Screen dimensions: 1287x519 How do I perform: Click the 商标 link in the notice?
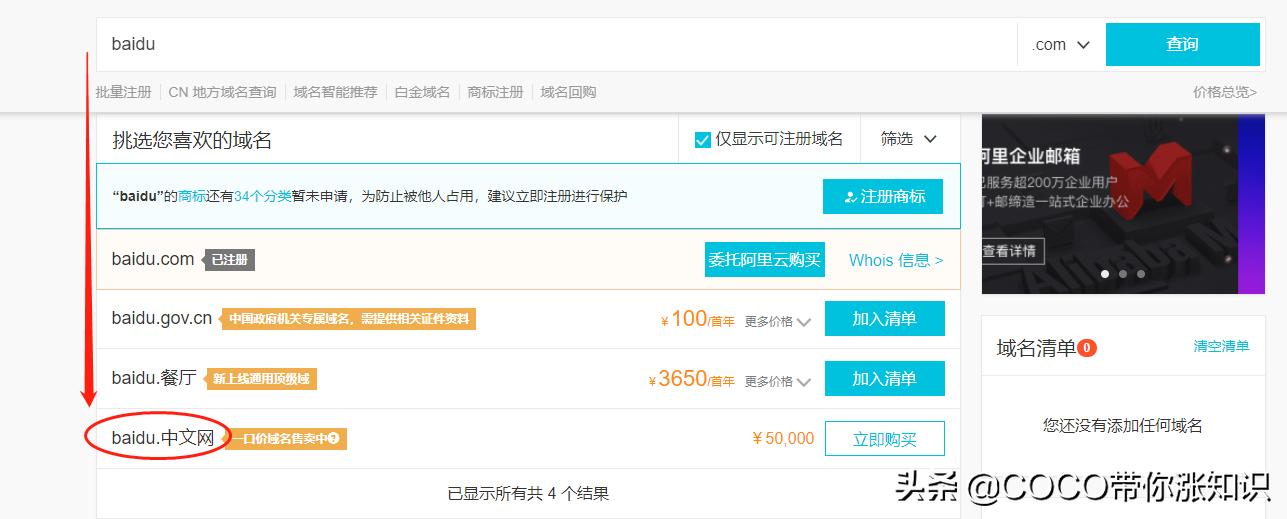[192, 196]
